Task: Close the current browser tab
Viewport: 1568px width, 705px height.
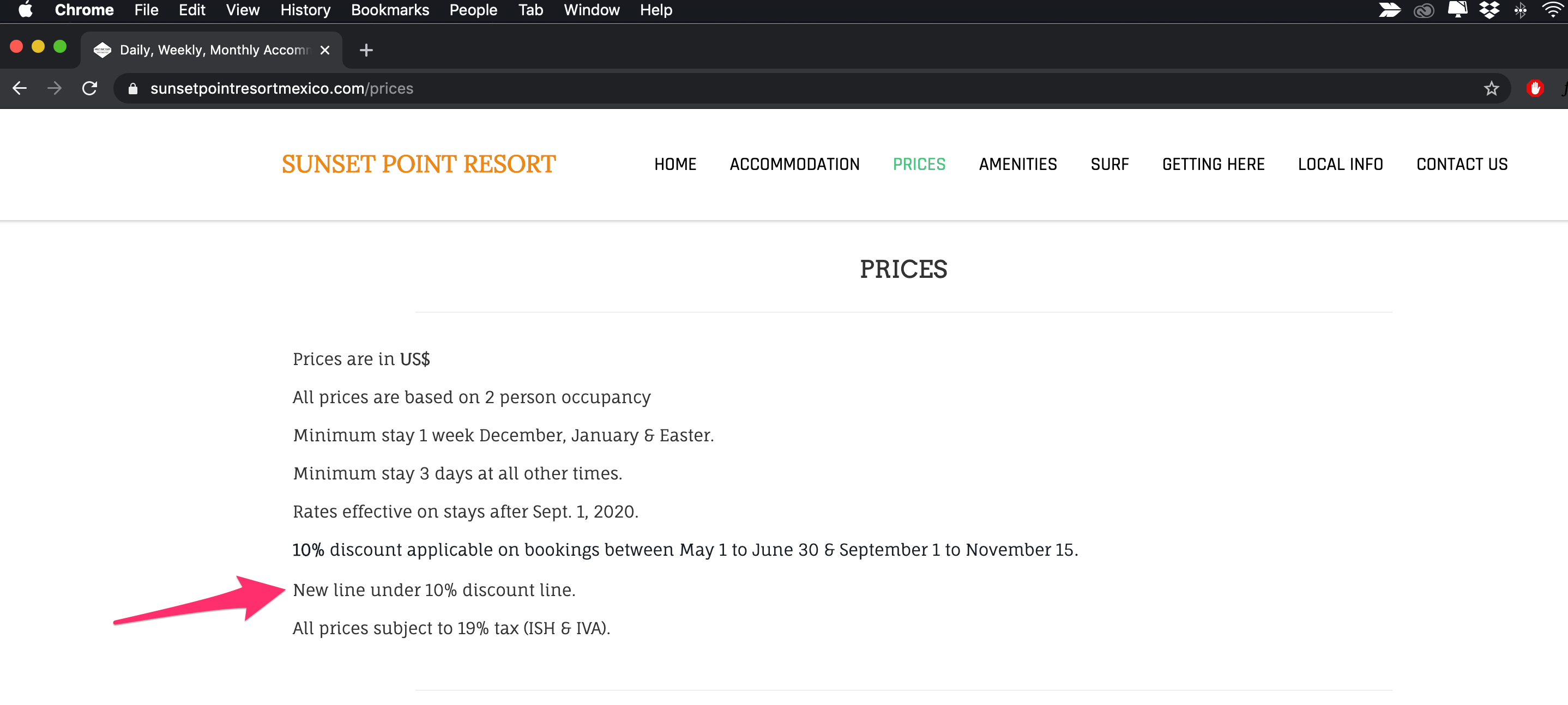Action: 325,50
